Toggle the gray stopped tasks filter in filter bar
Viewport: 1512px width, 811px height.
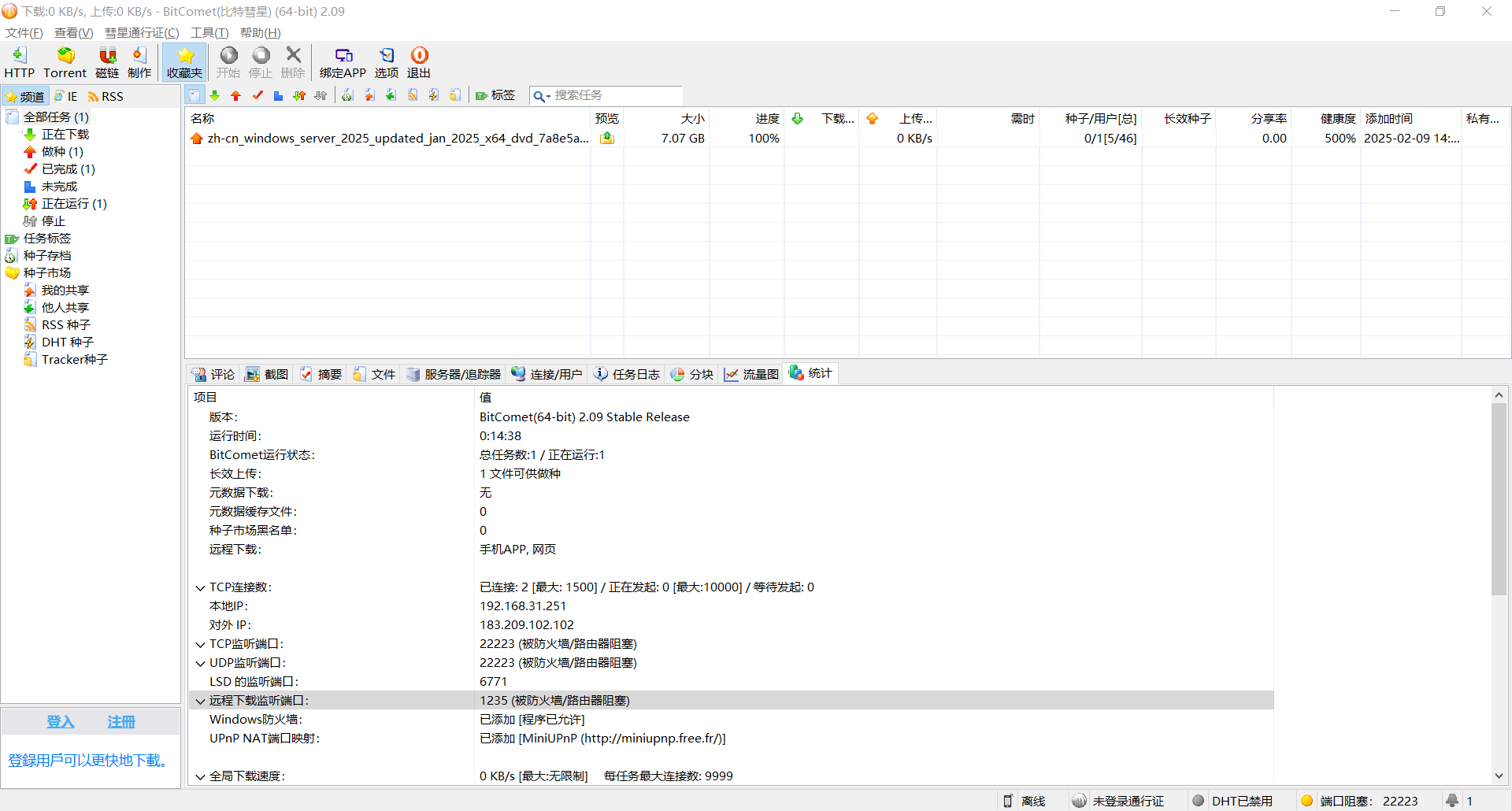click(x=321, y=95)
